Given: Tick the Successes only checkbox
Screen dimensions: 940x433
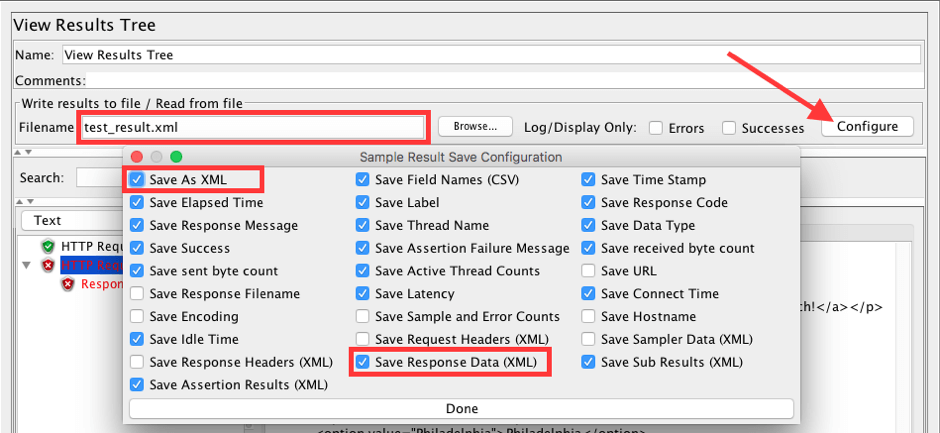Looking at the screenshot, I should [x=730, y=128].
